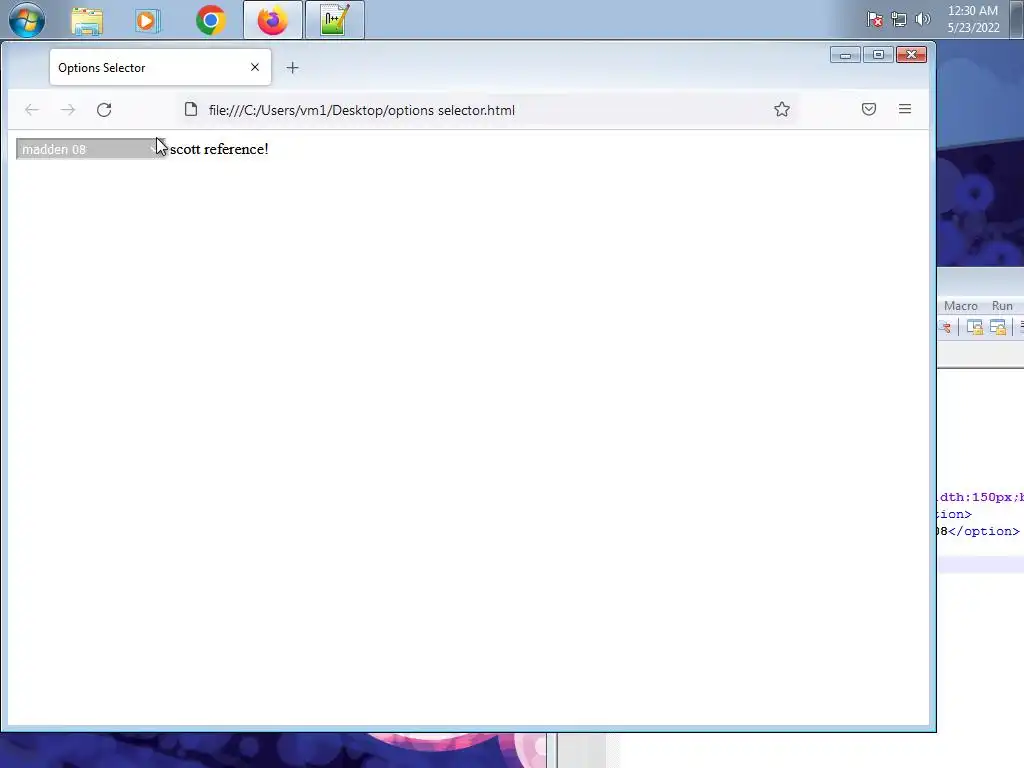Click the Firefox taskbar button
This screenshot has width=1024, height=768.
[272, 20]
